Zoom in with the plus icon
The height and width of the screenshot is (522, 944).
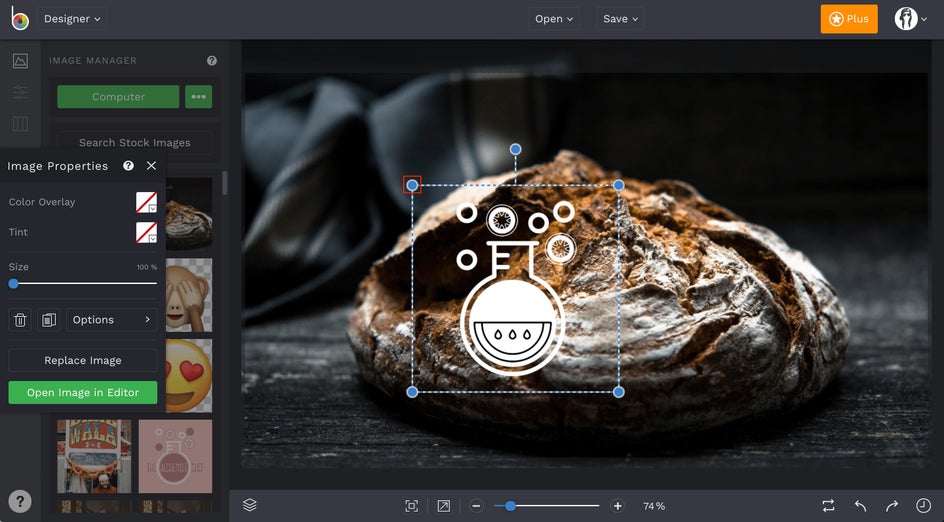tap(617, 506)
